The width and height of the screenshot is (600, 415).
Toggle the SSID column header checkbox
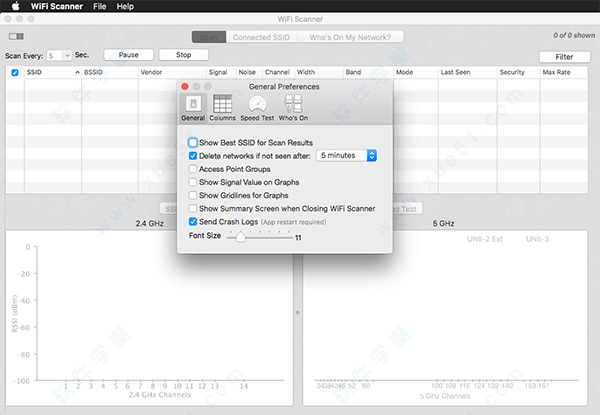[15, 72]
